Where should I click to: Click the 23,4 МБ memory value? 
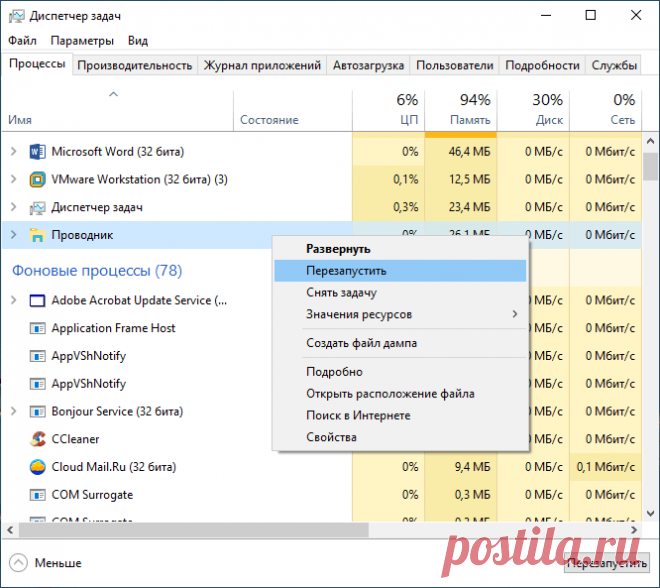[x=470, y=207]
